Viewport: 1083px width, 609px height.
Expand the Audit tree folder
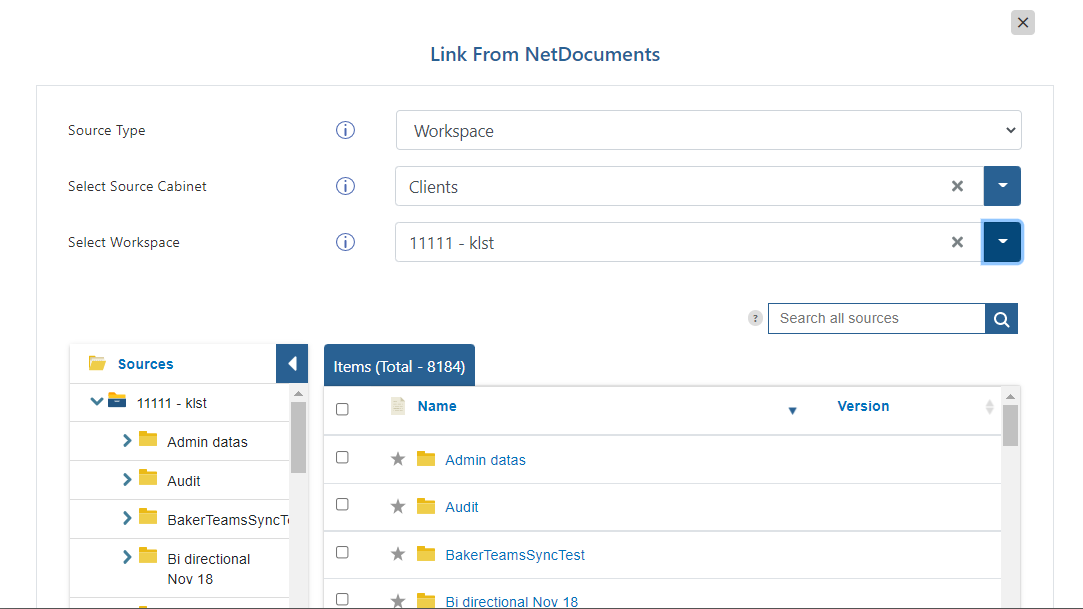click(127, 479)
